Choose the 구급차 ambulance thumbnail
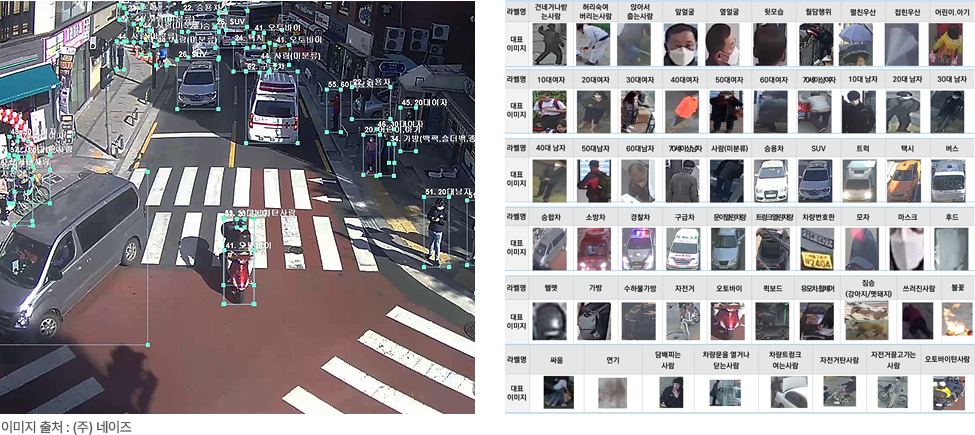The image size is (975, 435). point(683,249)
